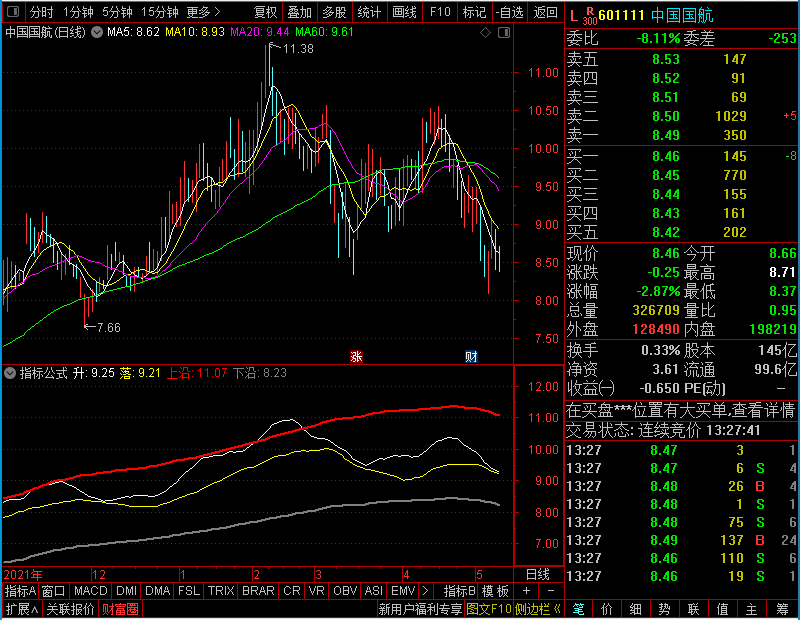Open the 叠加 overlay option
This screenshot has width=800, height=620.
click(299, 12)
